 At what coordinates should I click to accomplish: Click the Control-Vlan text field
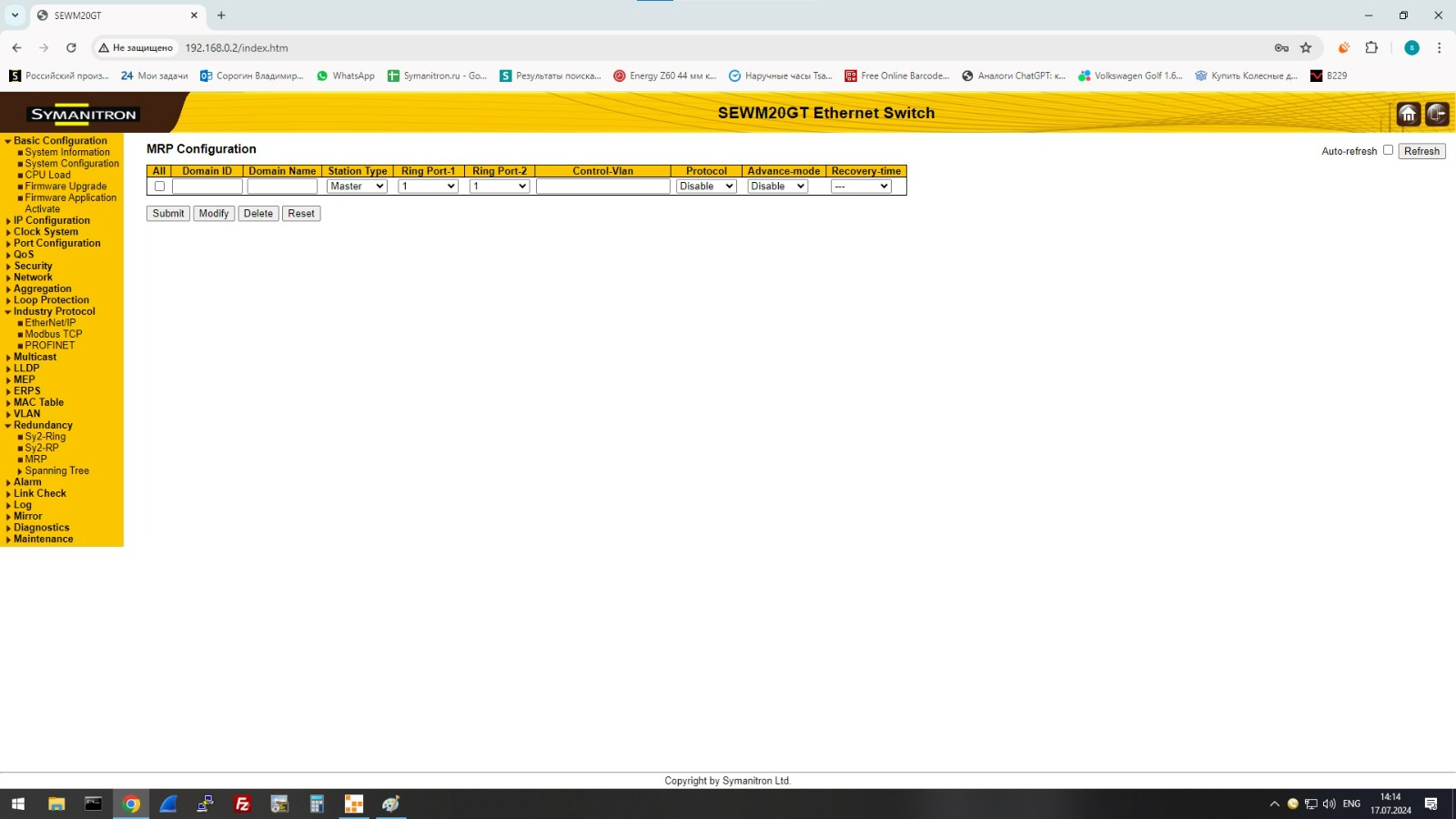[602, 187]
